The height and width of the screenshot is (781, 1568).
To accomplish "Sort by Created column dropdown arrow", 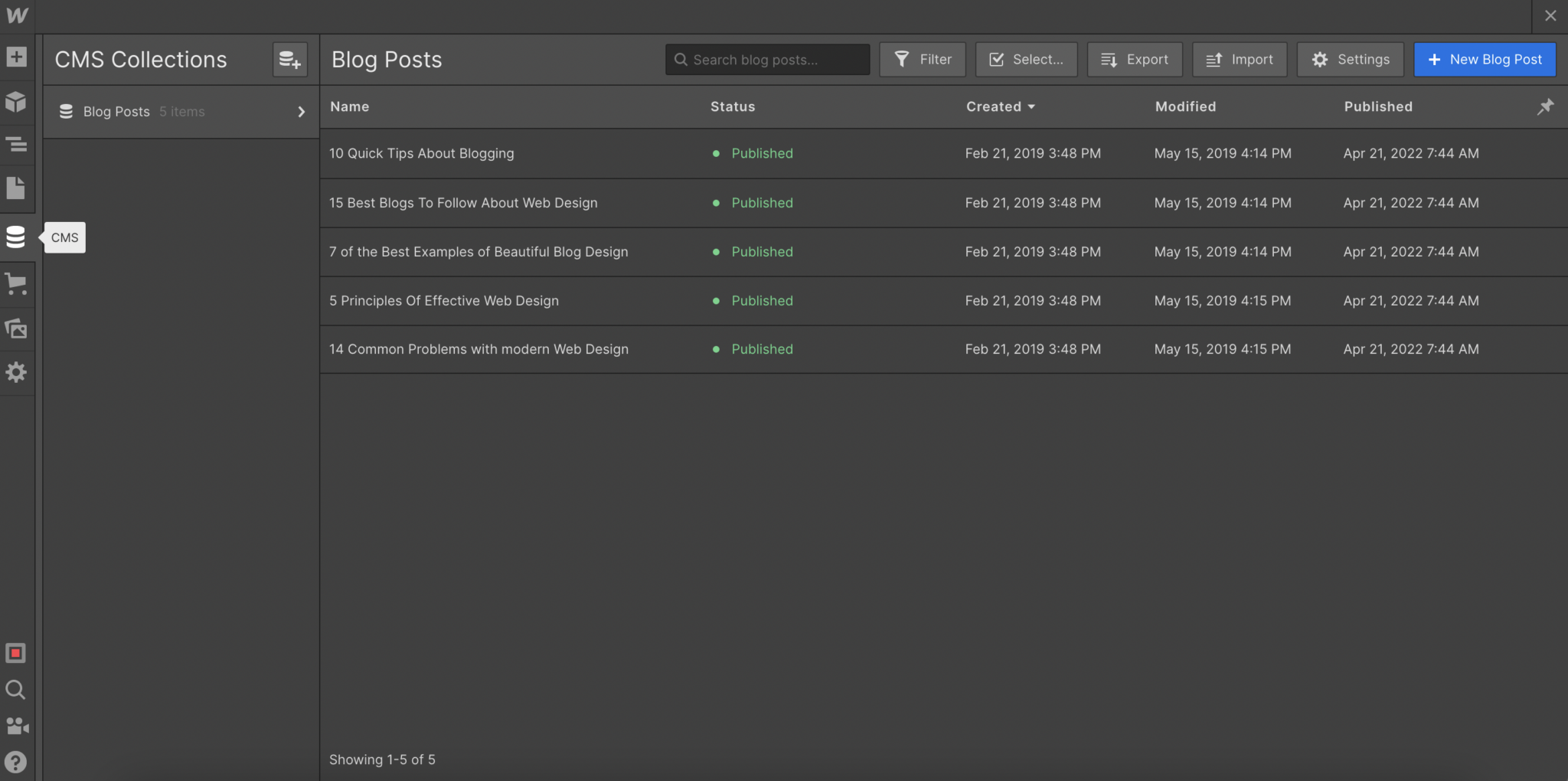I will click(x=1031, y=107).
